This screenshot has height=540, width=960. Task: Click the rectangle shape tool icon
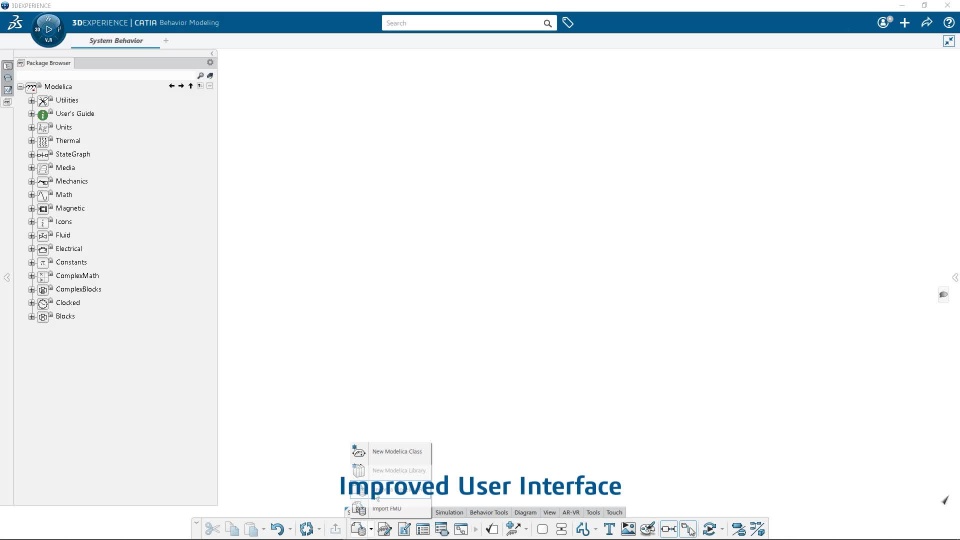pyautogui.click(x=542, y=529)
